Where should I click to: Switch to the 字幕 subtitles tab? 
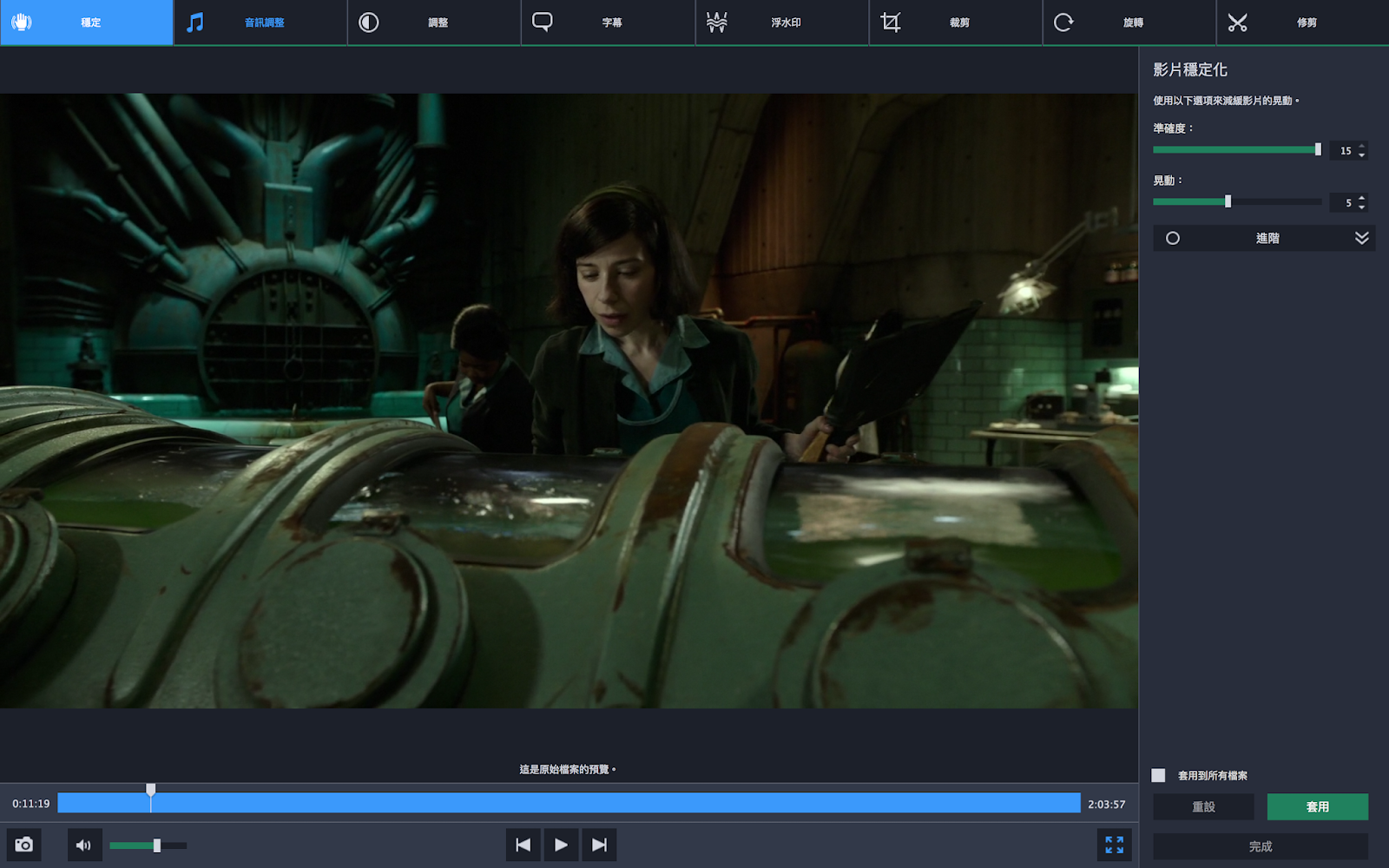[x=608, y=23]
